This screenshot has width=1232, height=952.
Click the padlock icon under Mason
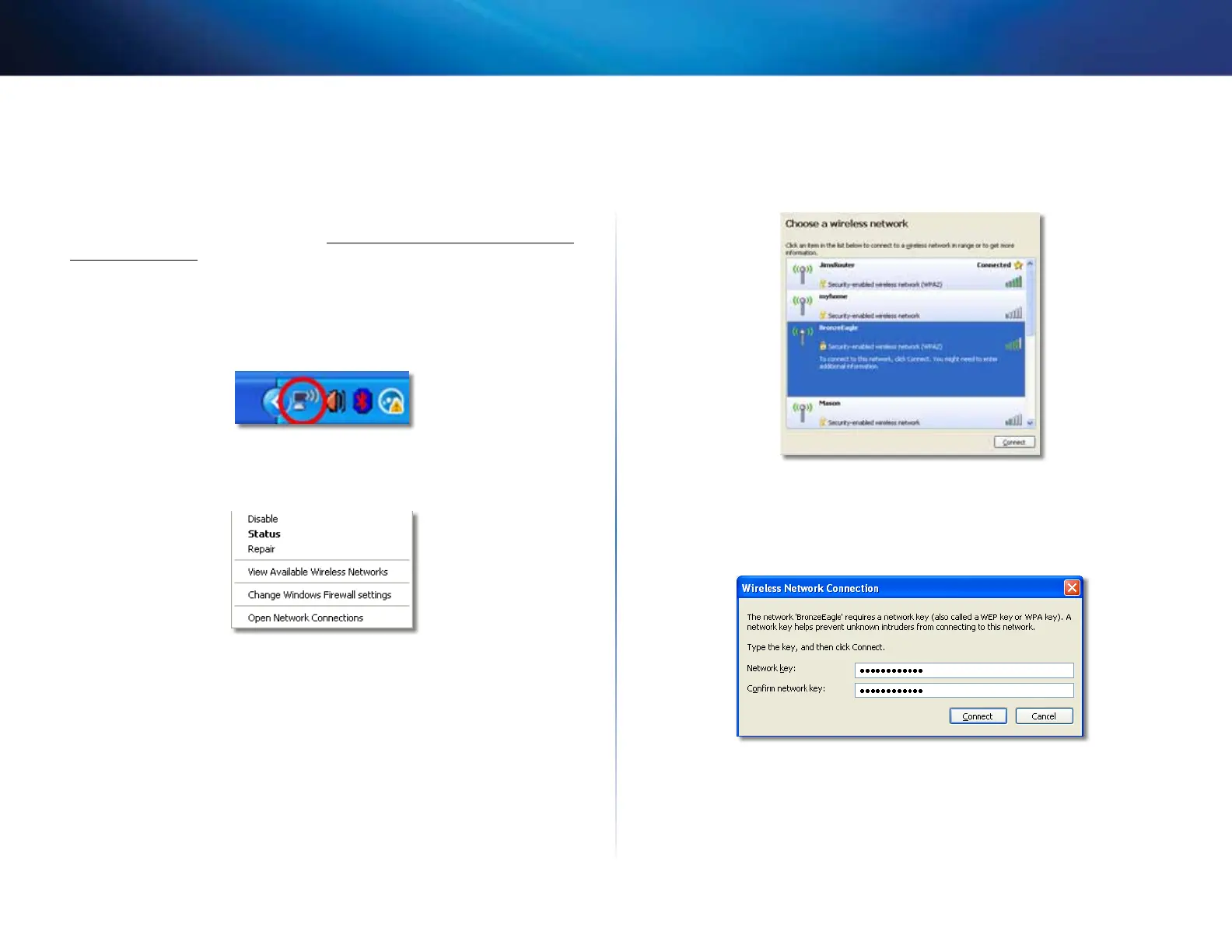click(x=823, y=422)
